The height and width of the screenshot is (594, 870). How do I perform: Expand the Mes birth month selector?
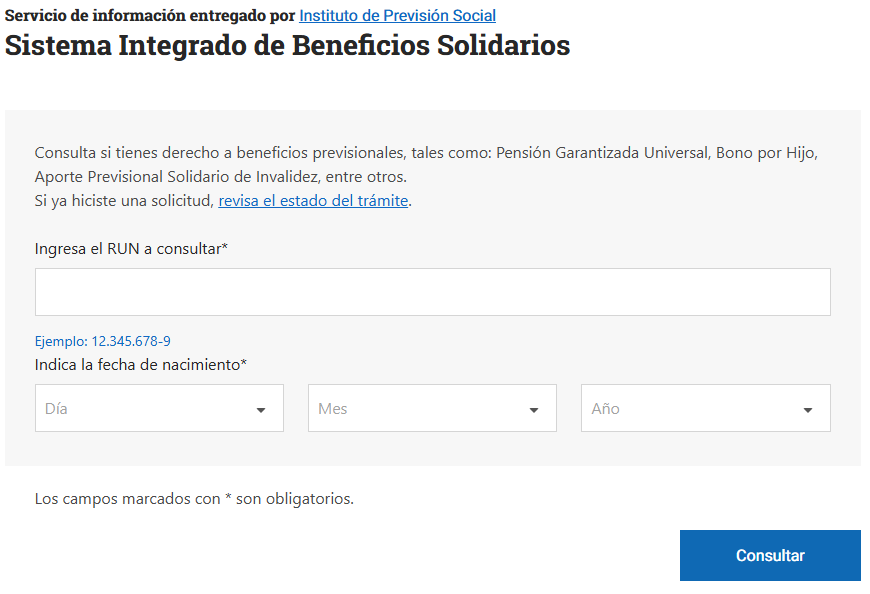tap(432, 408)
